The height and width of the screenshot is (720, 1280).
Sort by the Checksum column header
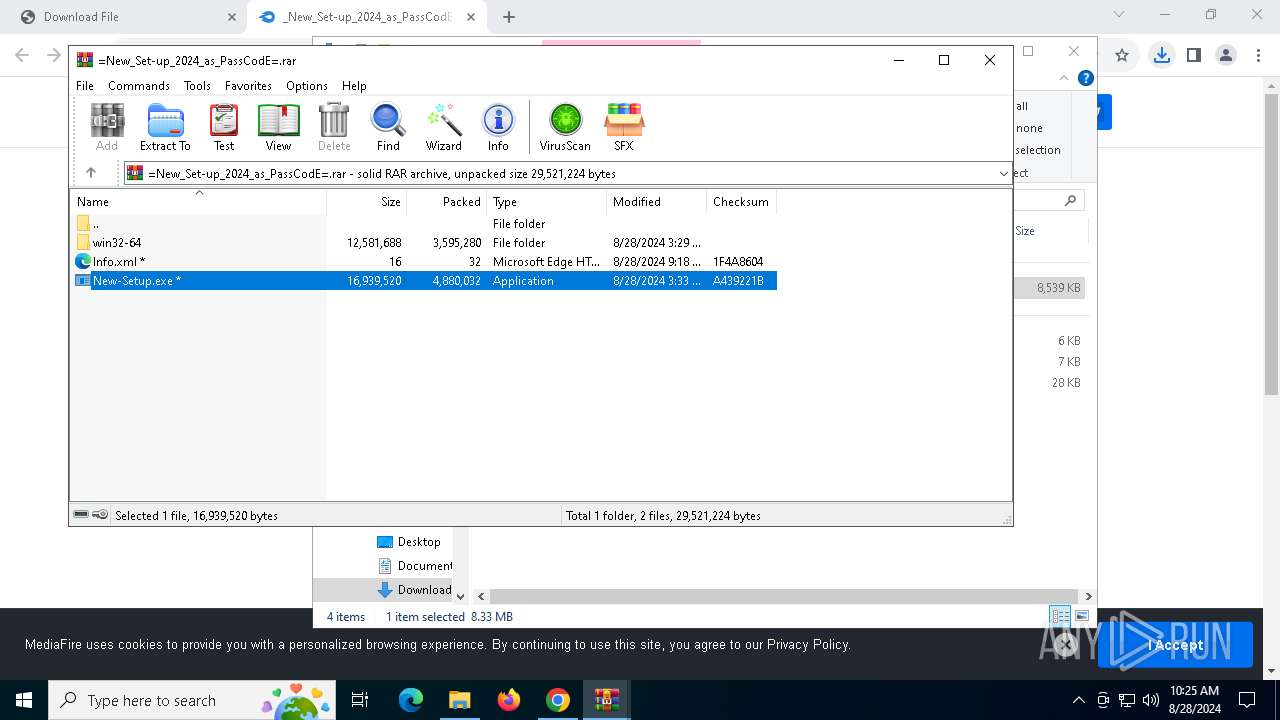(x=742, y=202)
